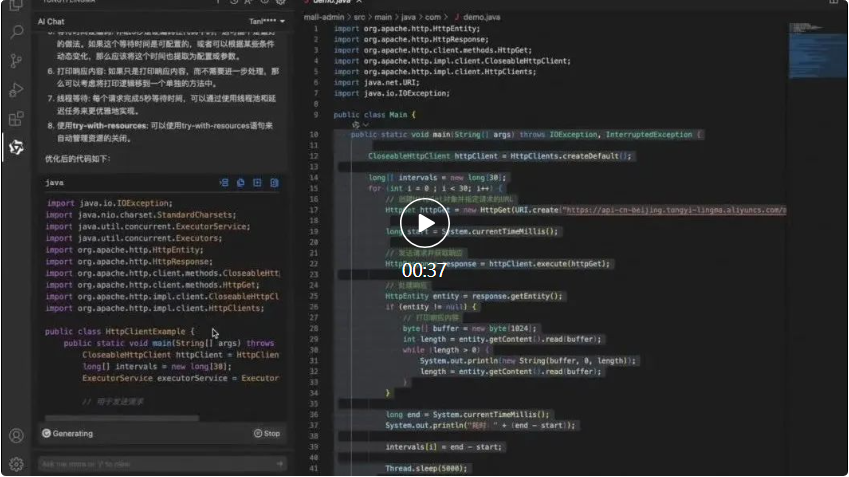Click 'long end = System.currentTimeMillis();' line
This screenshot has width=849, height=477.
(x=467, y=415)
